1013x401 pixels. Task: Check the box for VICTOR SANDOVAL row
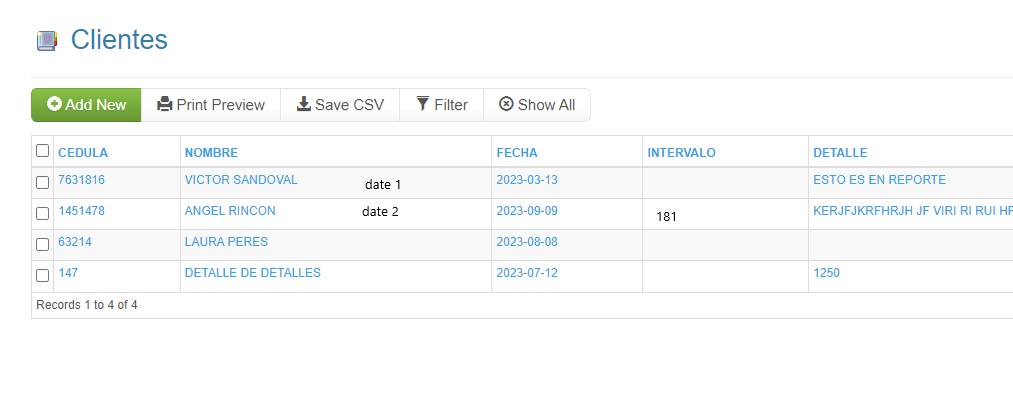pos(43,183)
